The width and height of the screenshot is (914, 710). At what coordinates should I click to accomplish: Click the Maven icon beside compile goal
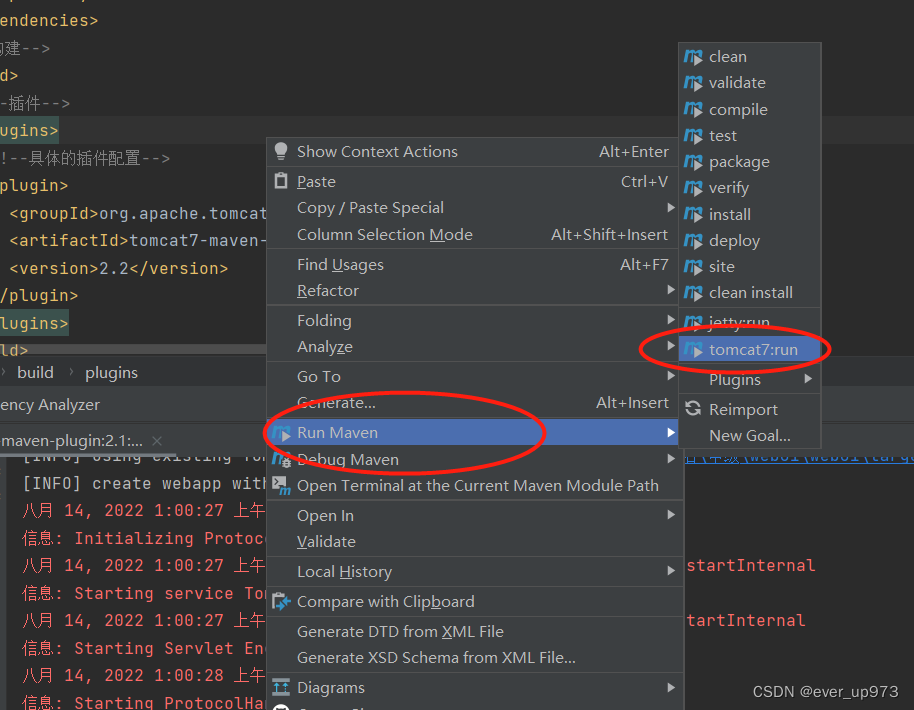click(x=693, y=110)
